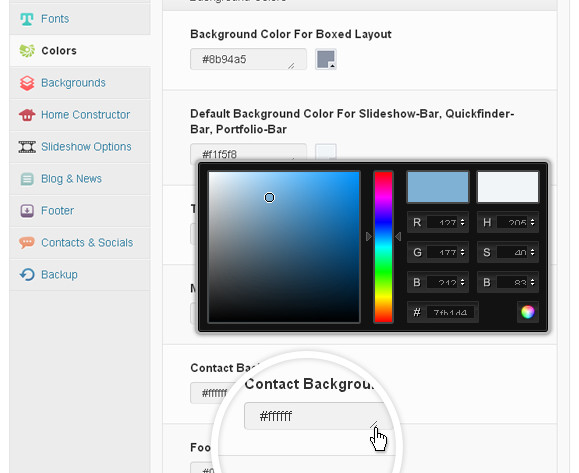Image resolution: width=579 pixels, height=473 pixels.
Task: Click the Backup restore arrow icon
Action: point(27,275)
